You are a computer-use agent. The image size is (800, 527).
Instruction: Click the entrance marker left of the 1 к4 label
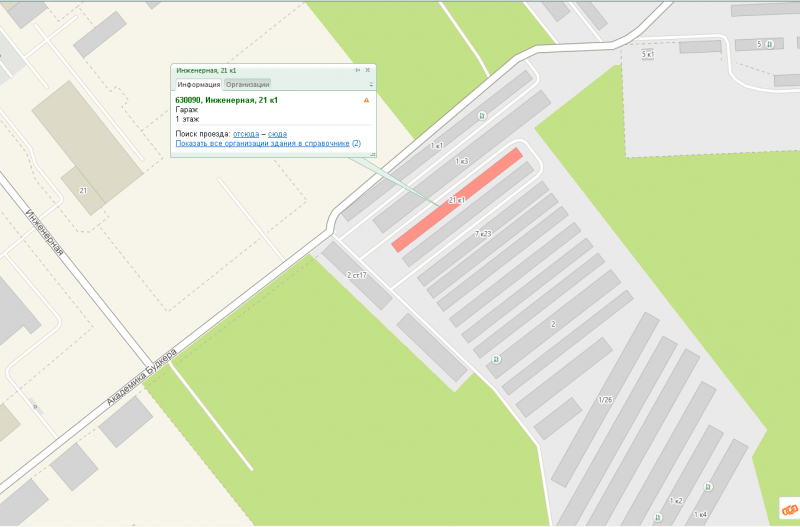658,517
